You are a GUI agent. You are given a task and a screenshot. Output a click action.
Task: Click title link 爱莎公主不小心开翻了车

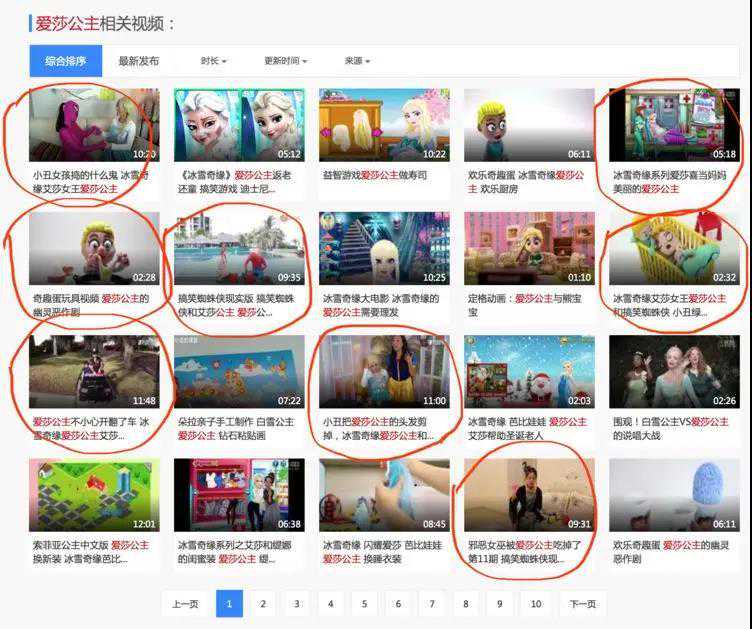(90, 422)
